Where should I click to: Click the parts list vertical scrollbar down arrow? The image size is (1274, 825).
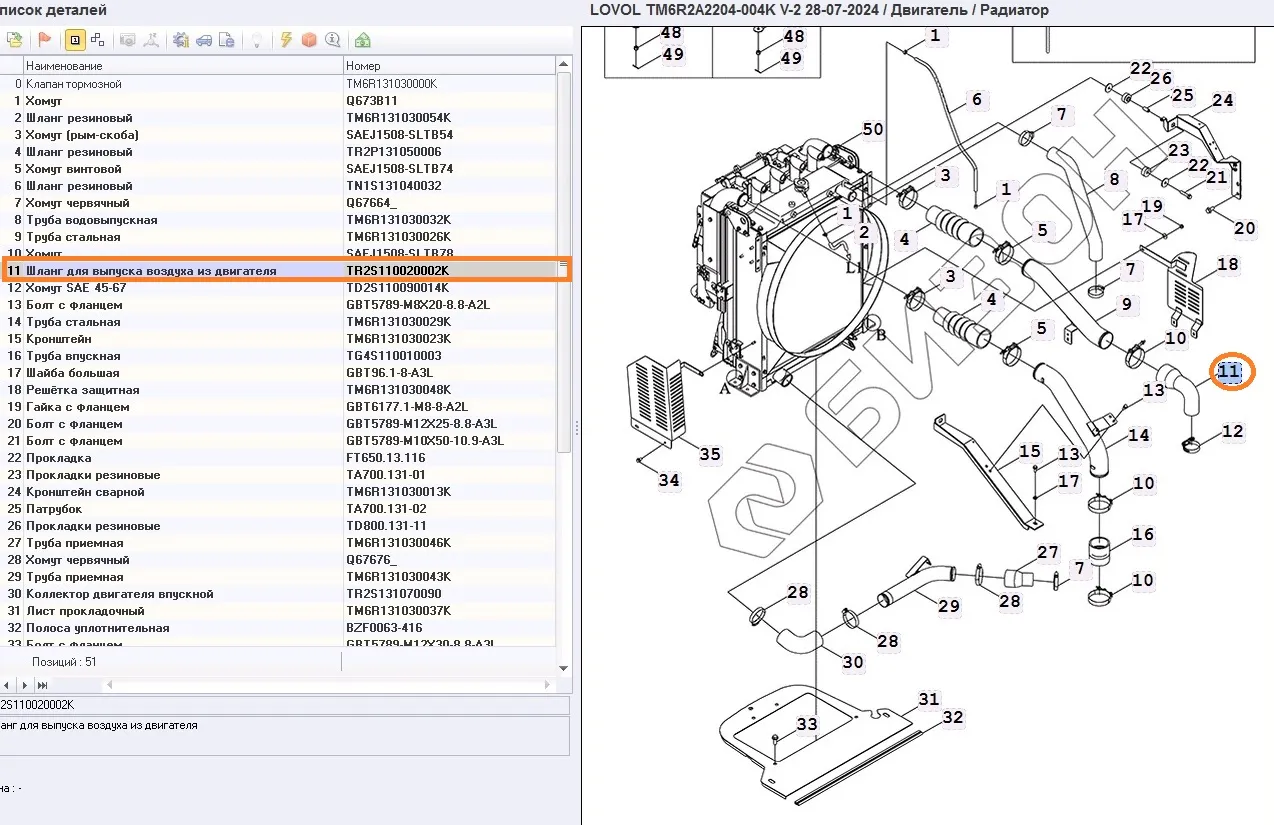(x=564, y=667)
